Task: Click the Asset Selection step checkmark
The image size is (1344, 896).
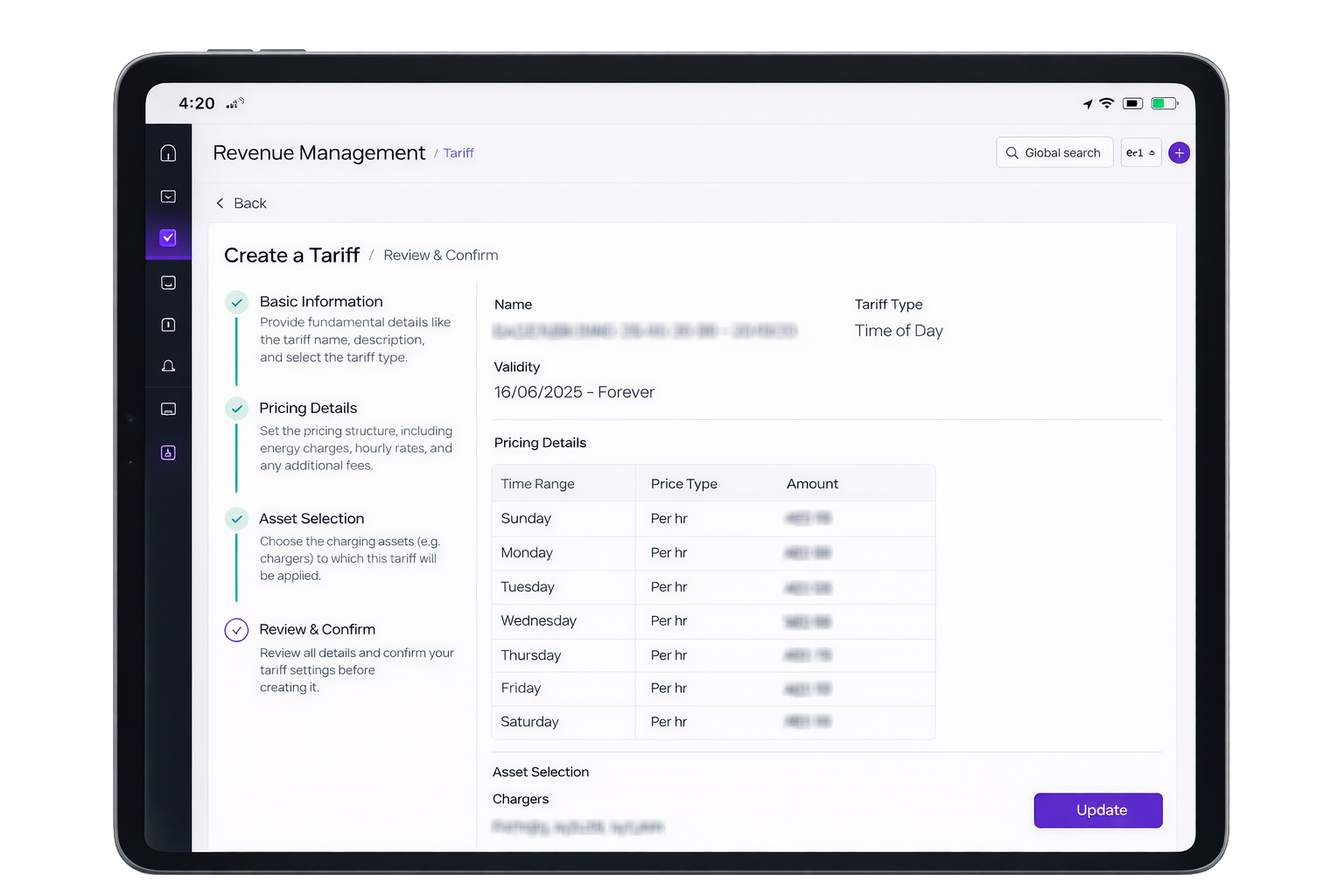Action: [236, 519]
